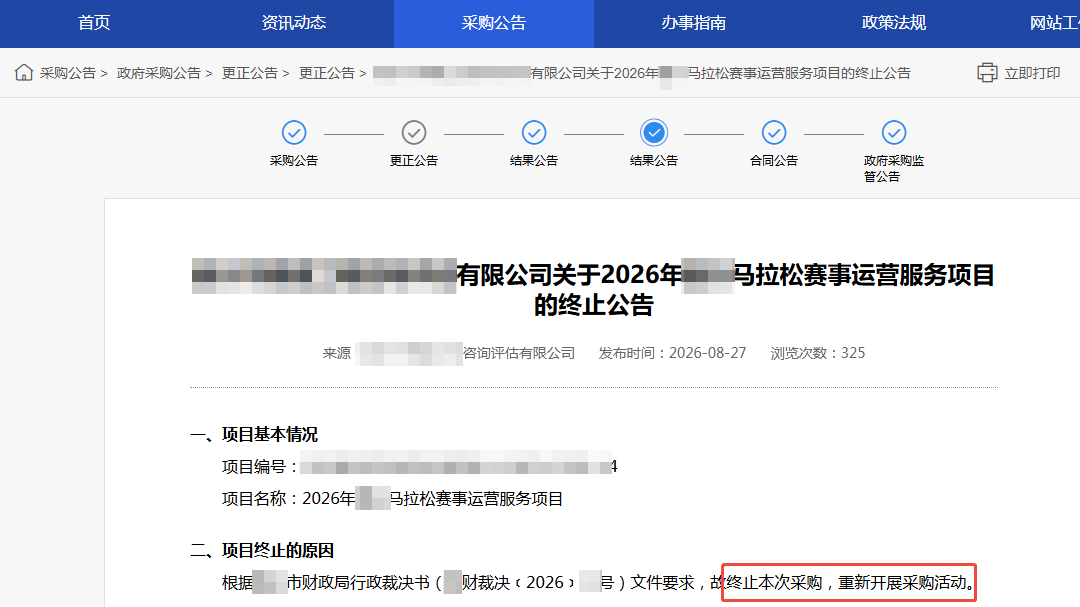Select the 合同公告 step circle
The width and height of the screenshot is (1080, 607).
pos(774,133)
